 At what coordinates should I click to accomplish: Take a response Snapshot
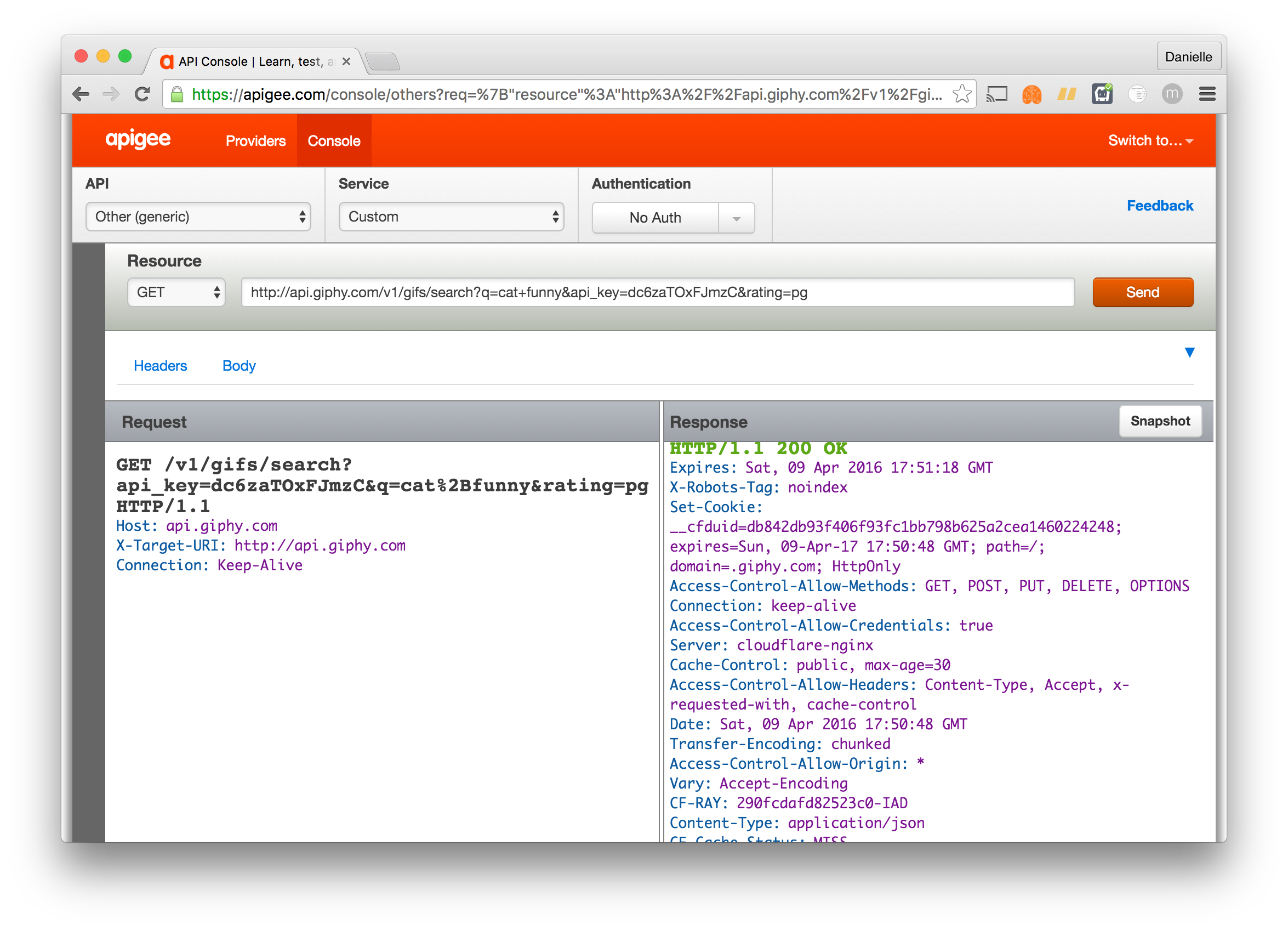coord(1160,421)
